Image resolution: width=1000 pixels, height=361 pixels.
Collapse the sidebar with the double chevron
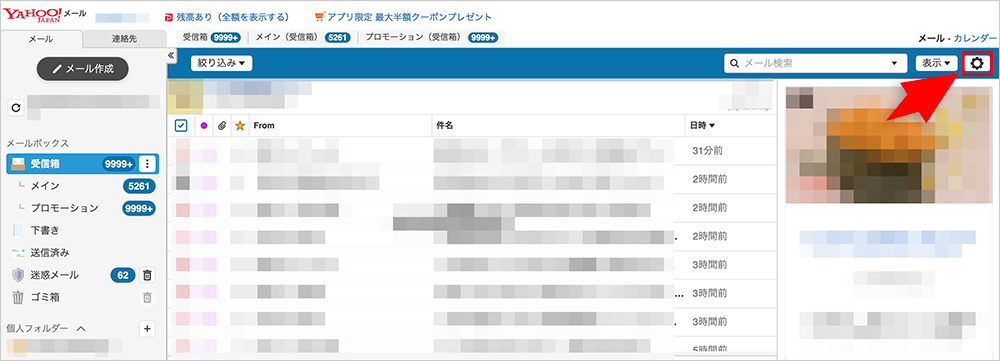(171, 55)
